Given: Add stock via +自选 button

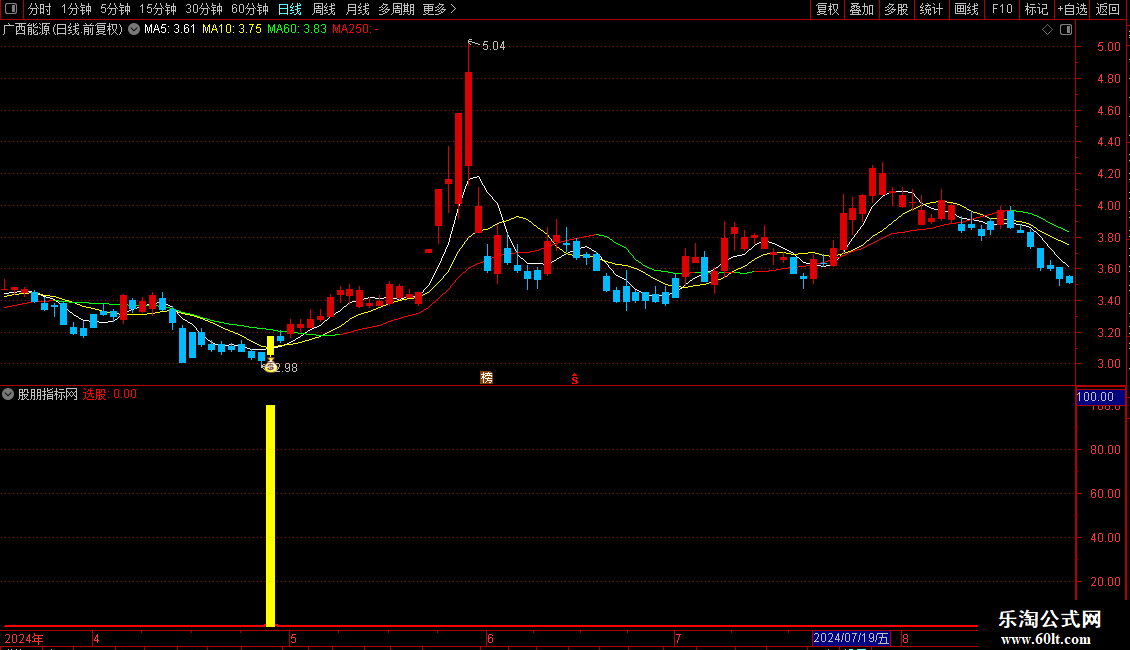Looking at the screenshot, I should click(x=1072, y=9).
